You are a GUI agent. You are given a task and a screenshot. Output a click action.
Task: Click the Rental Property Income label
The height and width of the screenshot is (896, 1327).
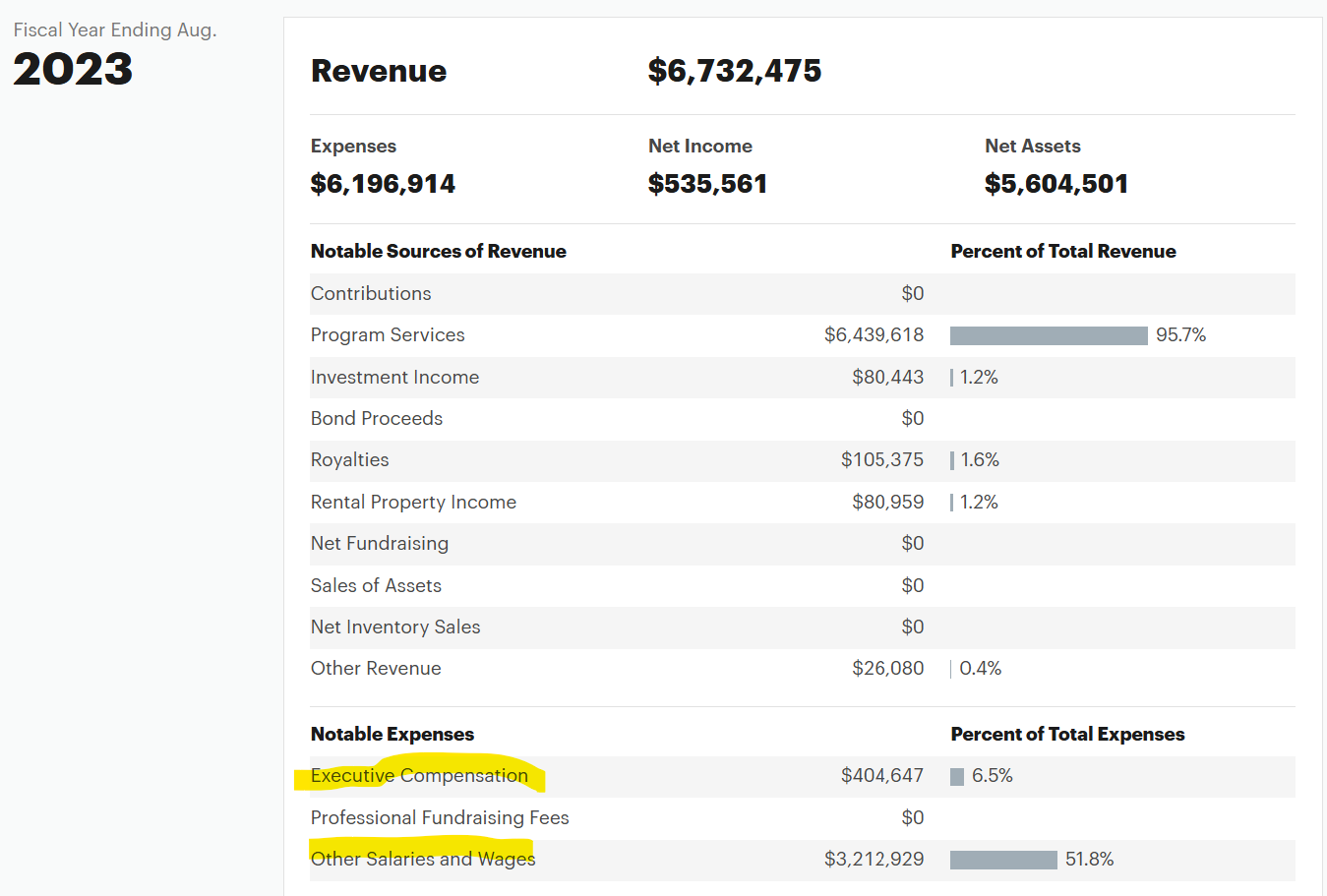click(x=413, y=503)
